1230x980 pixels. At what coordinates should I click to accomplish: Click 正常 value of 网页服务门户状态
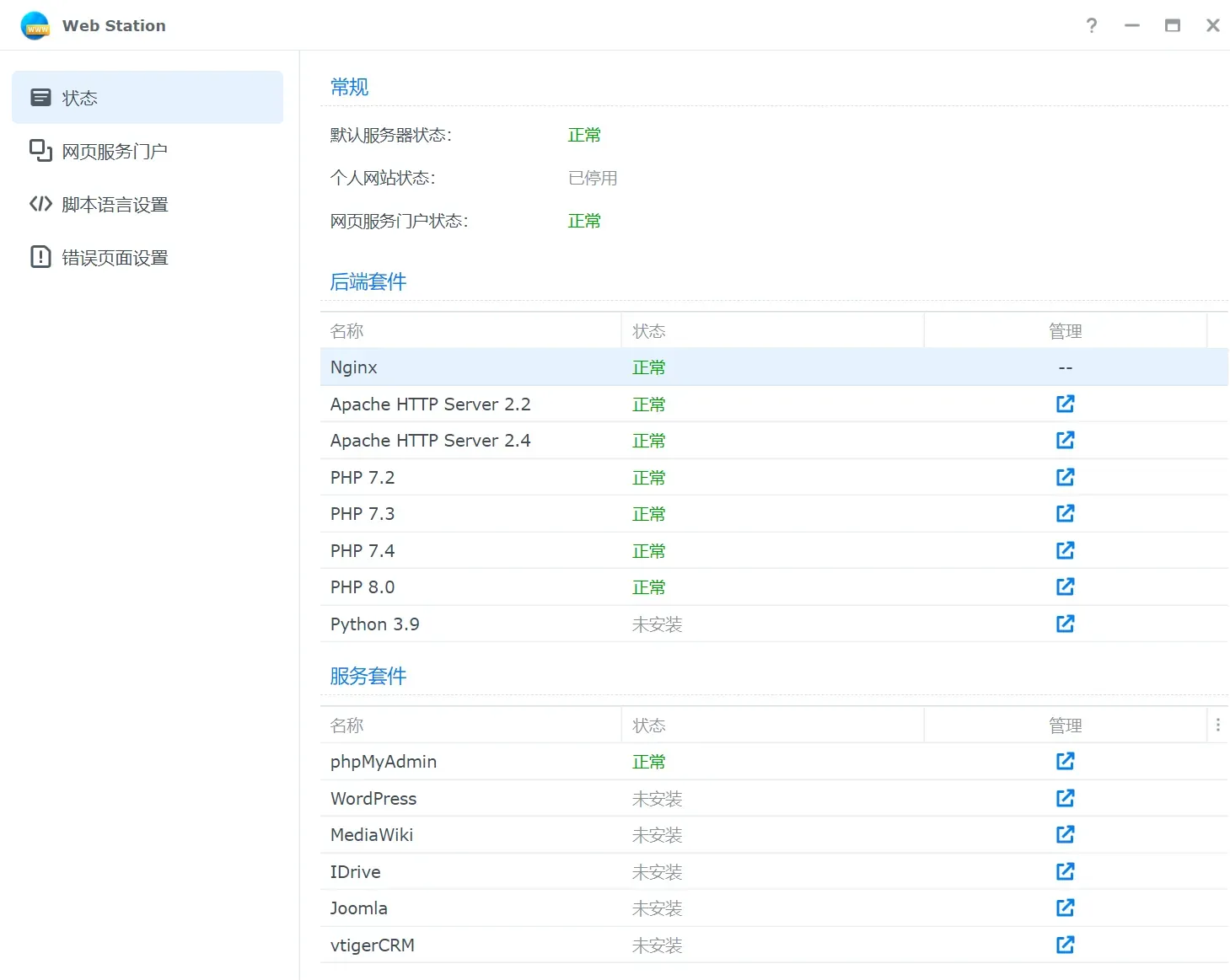584,221
